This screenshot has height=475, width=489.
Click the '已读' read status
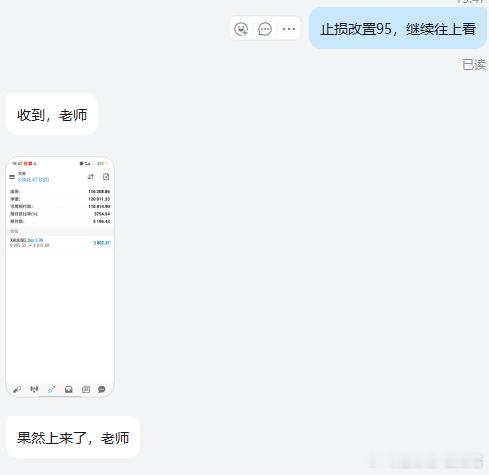point(474,65)
